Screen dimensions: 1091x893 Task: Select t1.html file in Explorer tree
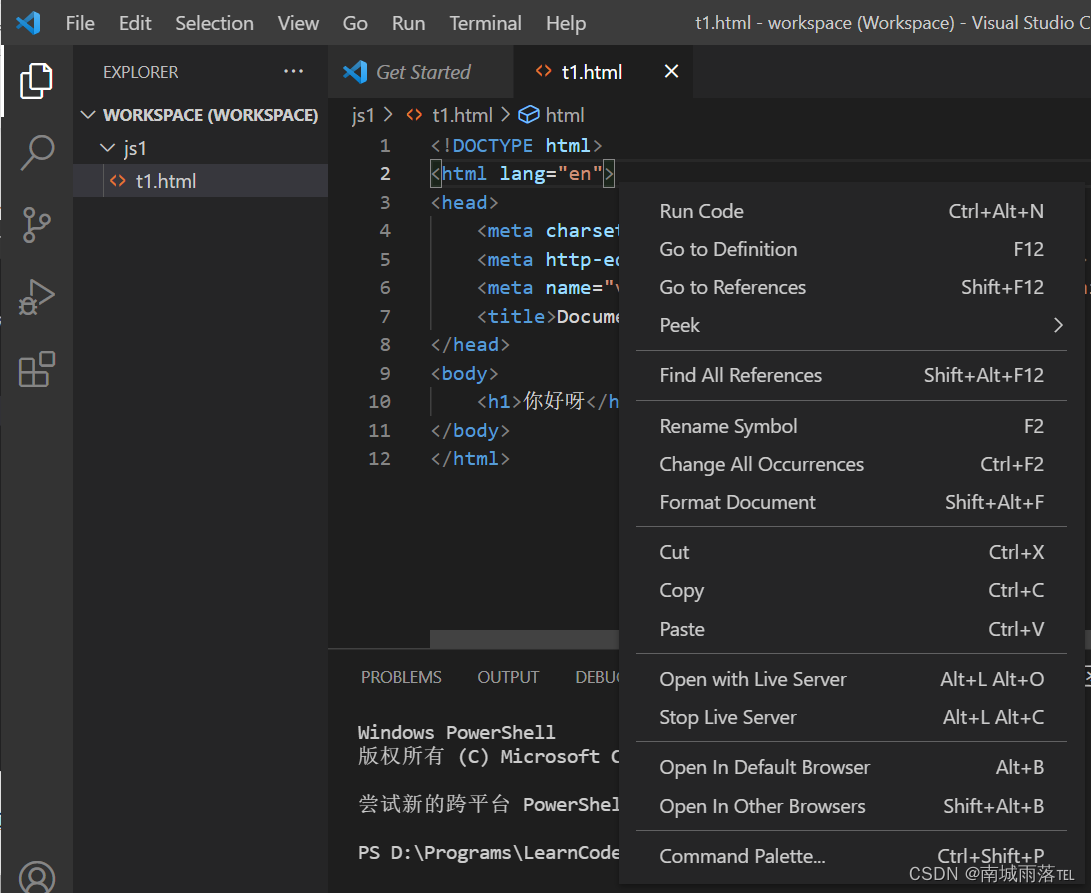tap(200, 181)
